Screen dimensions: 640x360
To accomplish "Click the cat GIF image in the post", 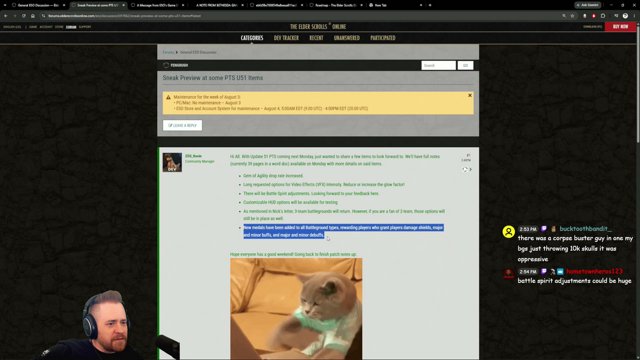I will click(x=296, y=309).
